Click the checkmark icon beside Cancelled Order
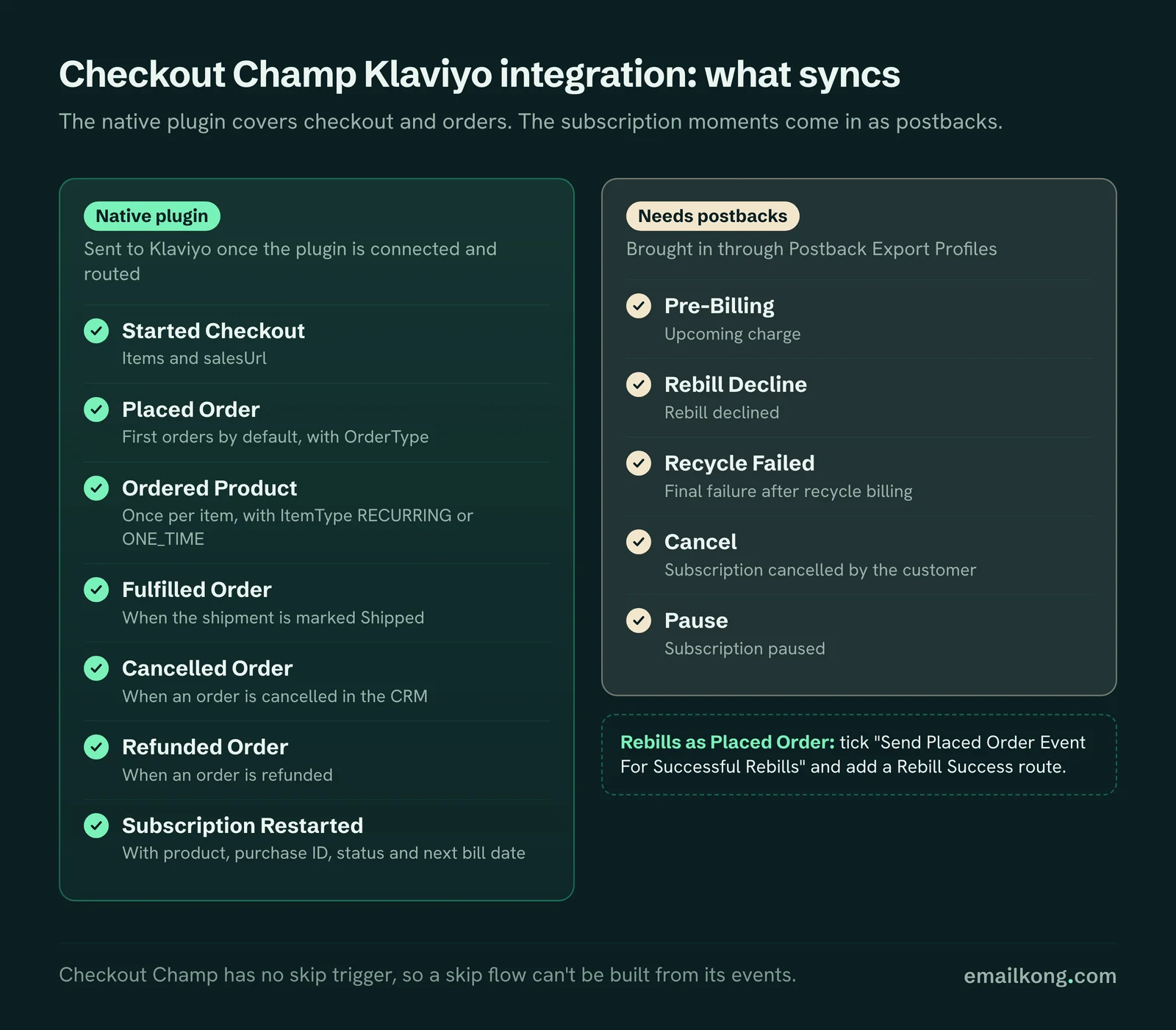The width and height of the screenshot is (1176, 1030). 96,668
